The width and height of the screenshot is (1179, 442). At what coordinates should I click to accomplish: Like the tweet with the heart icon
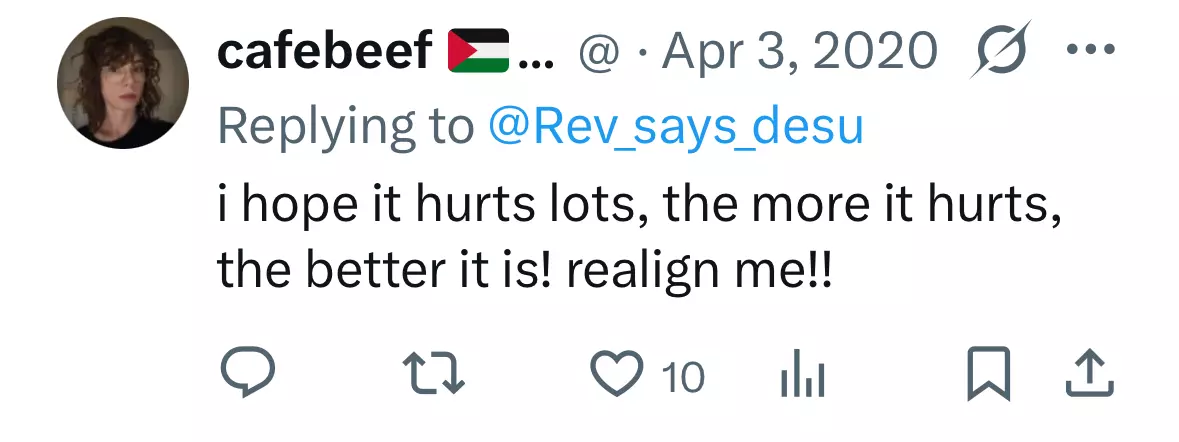(x=617, y=374)
